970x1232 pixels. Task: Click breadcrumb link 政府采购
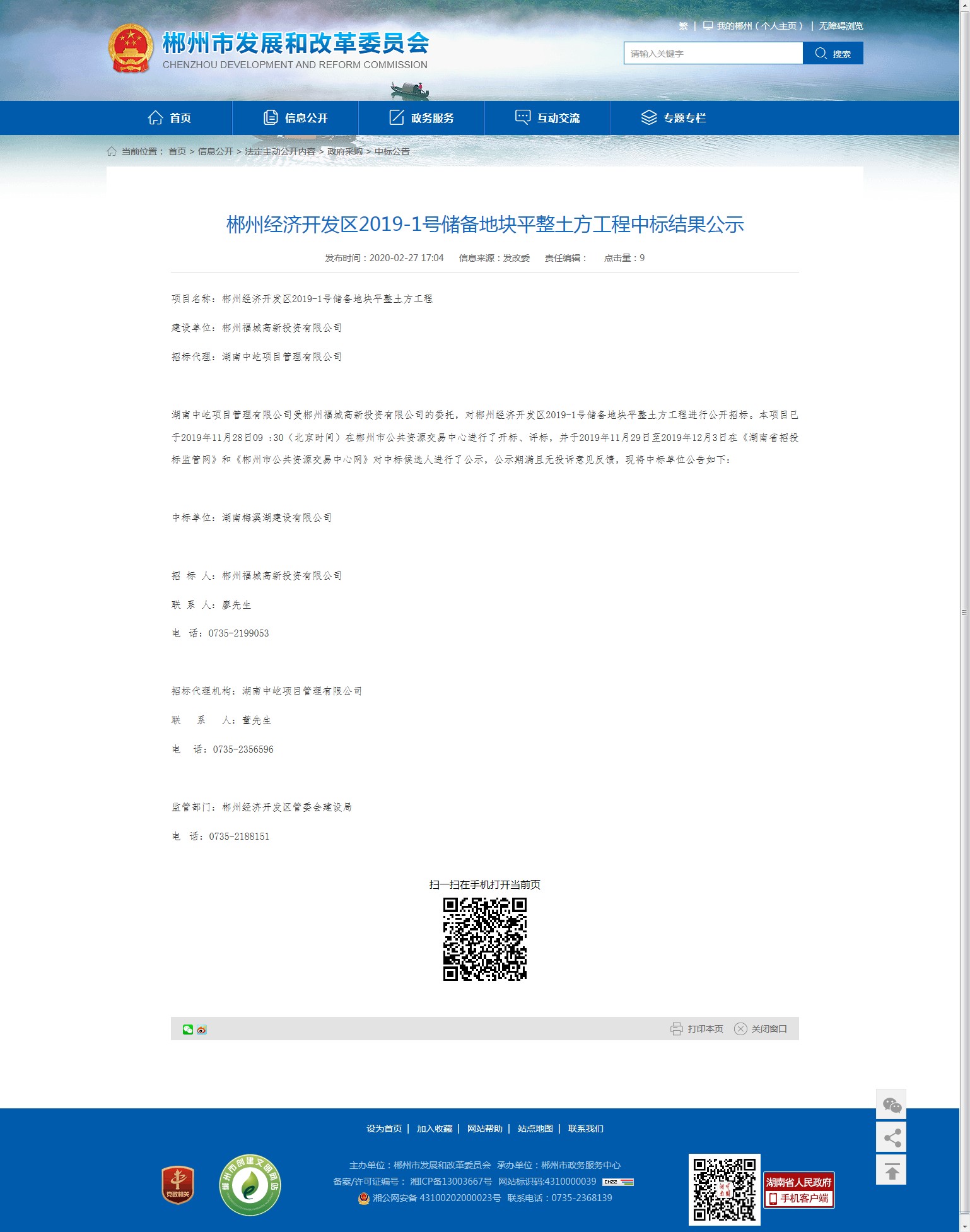(x=345, y=151)
